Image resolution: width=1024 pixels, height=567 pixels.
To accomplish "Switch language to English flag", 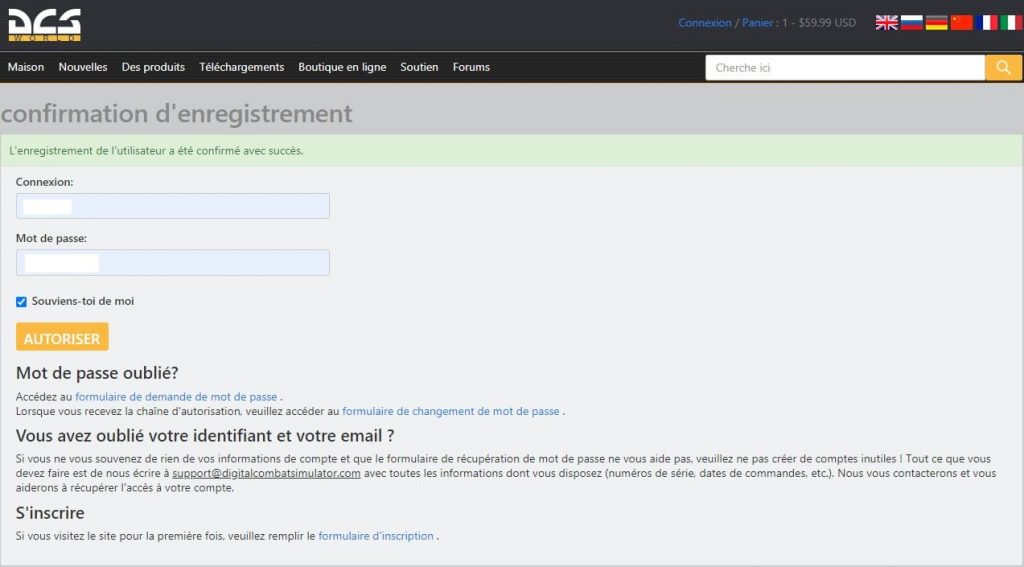I will [x=886, y=23].
